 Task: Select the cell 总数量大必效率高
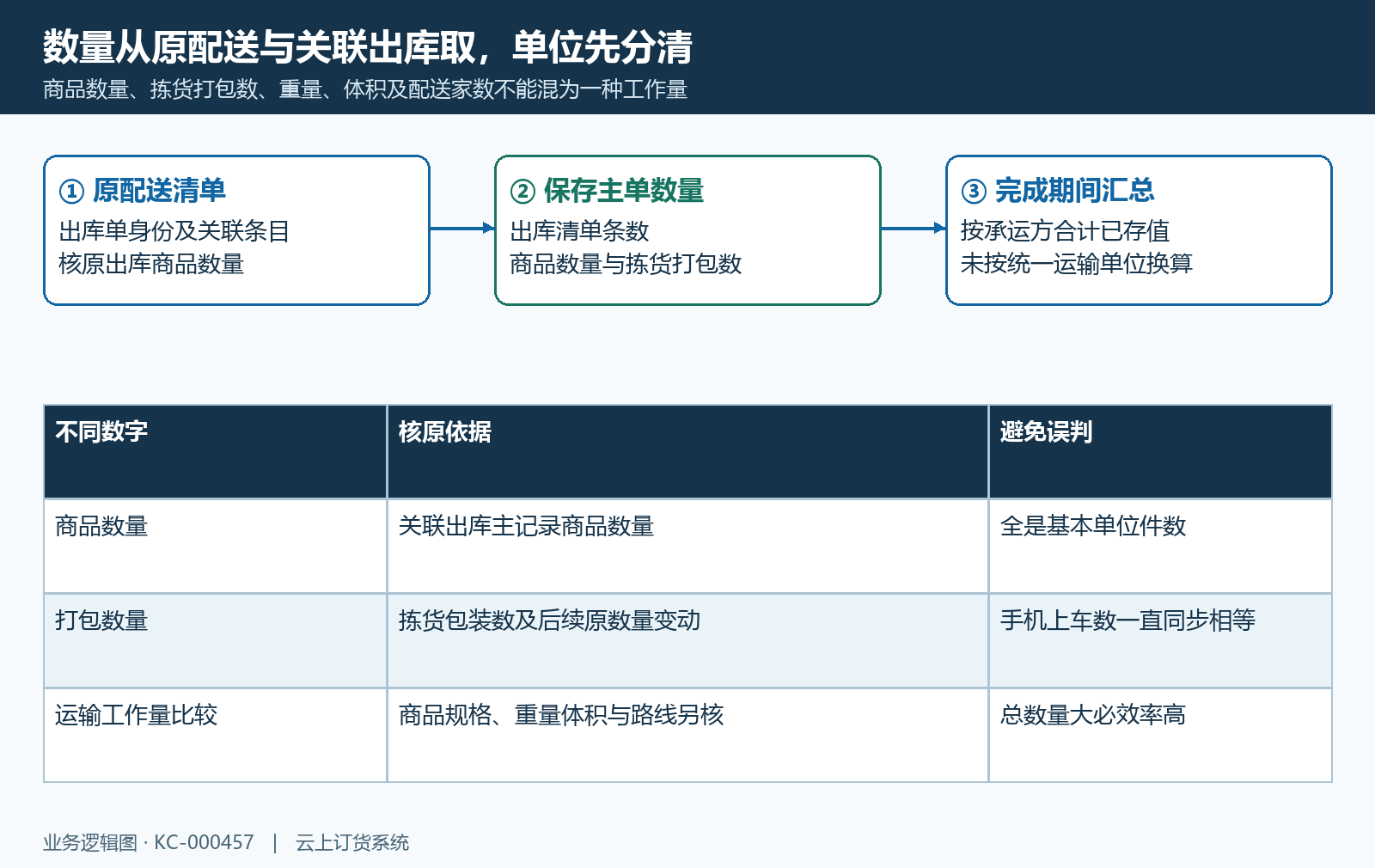1160,735
